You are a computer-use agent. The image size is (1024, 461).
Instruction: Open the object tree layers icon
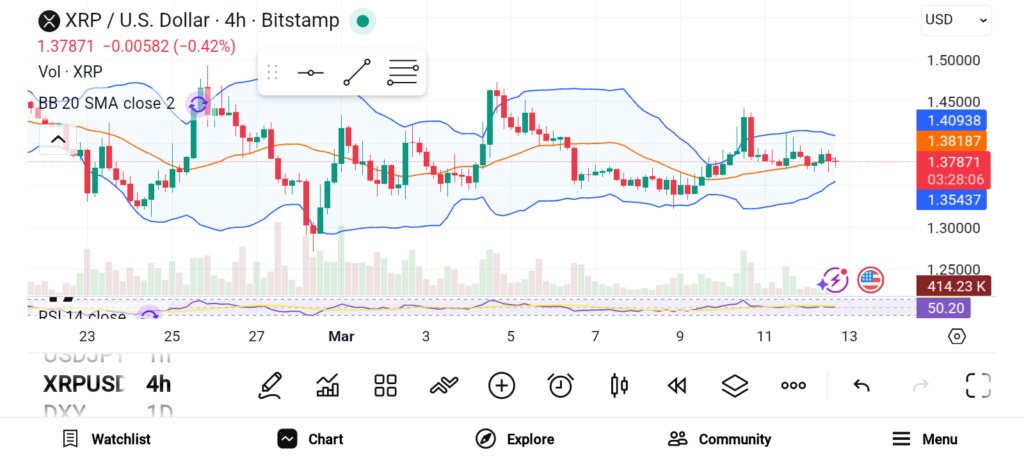(x=735, y=385)
